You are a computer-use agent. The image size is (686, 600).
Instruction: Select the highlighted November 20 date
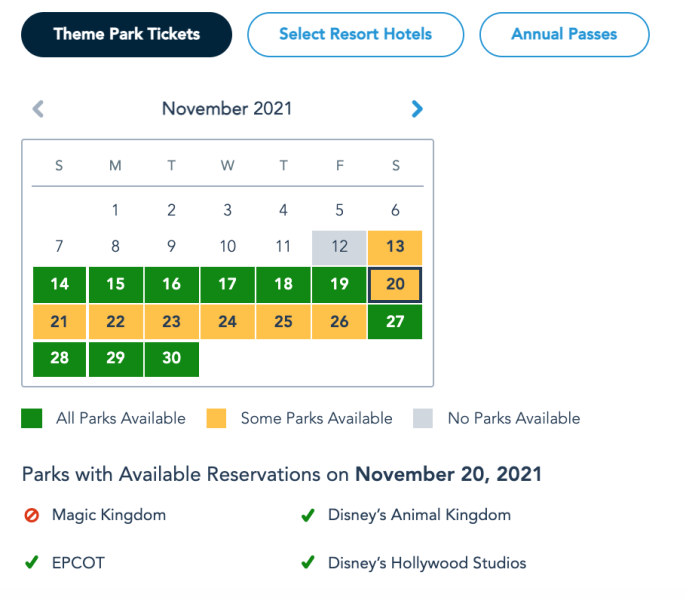(395, 284)
